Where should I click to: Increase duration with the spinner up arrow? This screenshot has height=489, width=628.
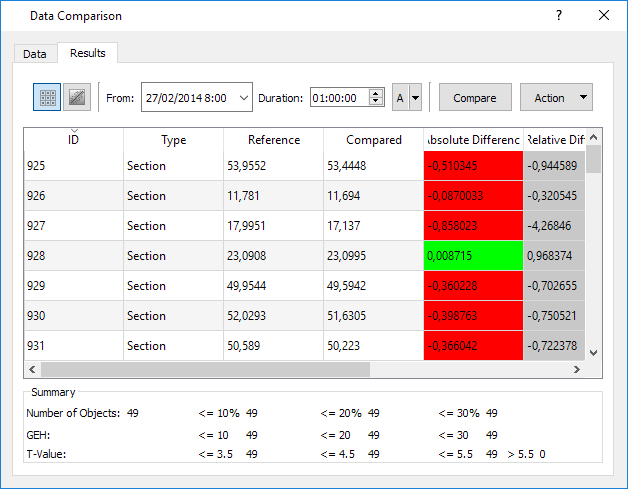click(x=376, y=93)
